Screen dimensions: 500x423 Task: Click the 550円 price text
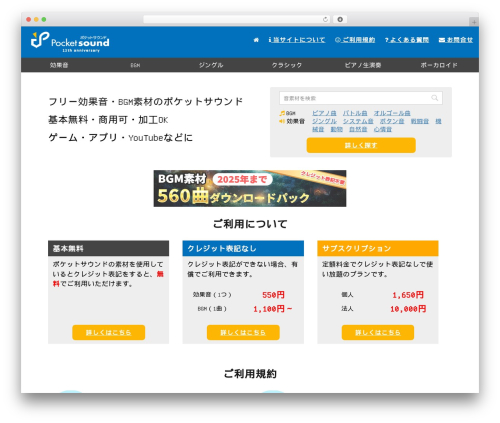[273, 295]
